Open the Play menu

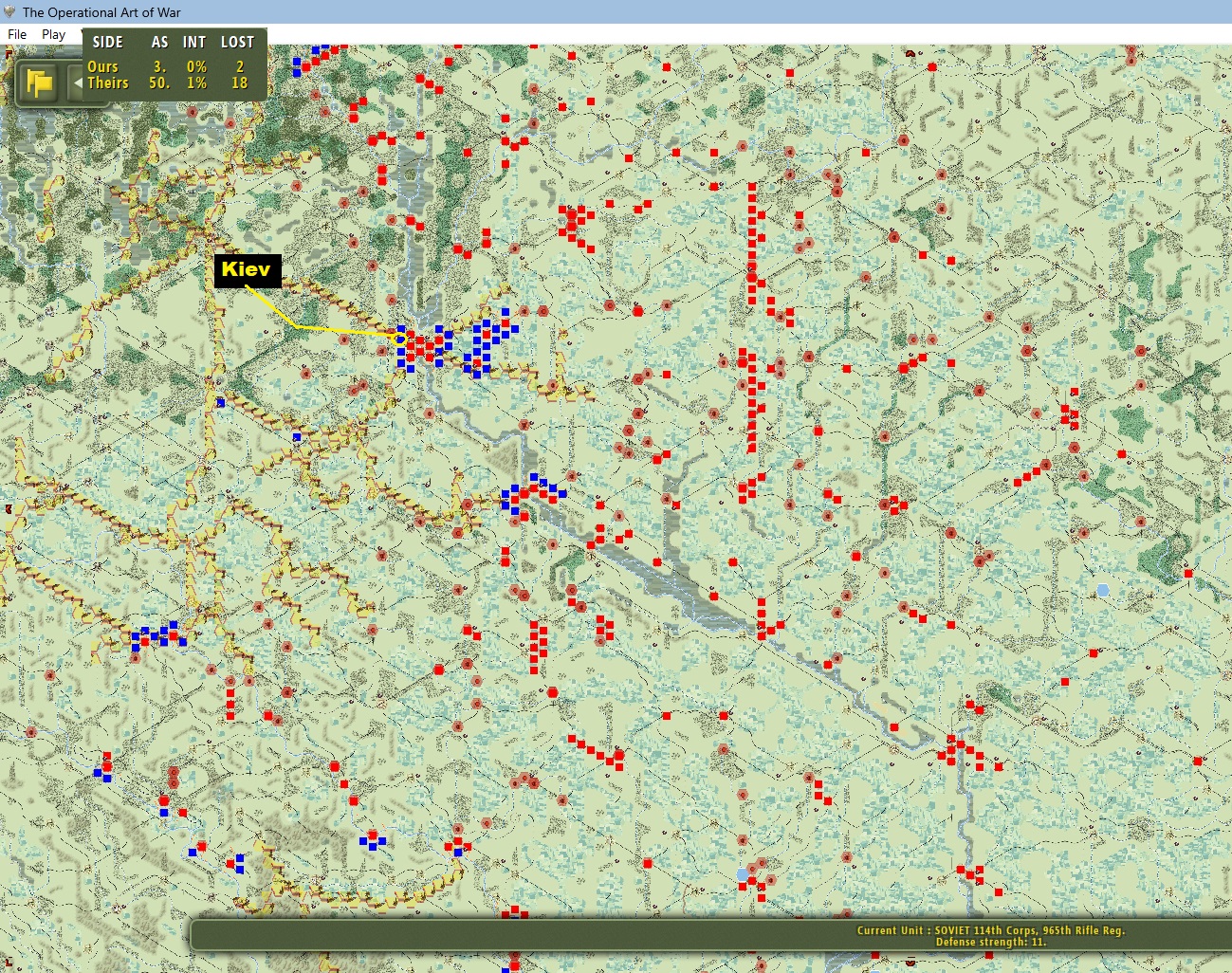(x=53, y=34)
